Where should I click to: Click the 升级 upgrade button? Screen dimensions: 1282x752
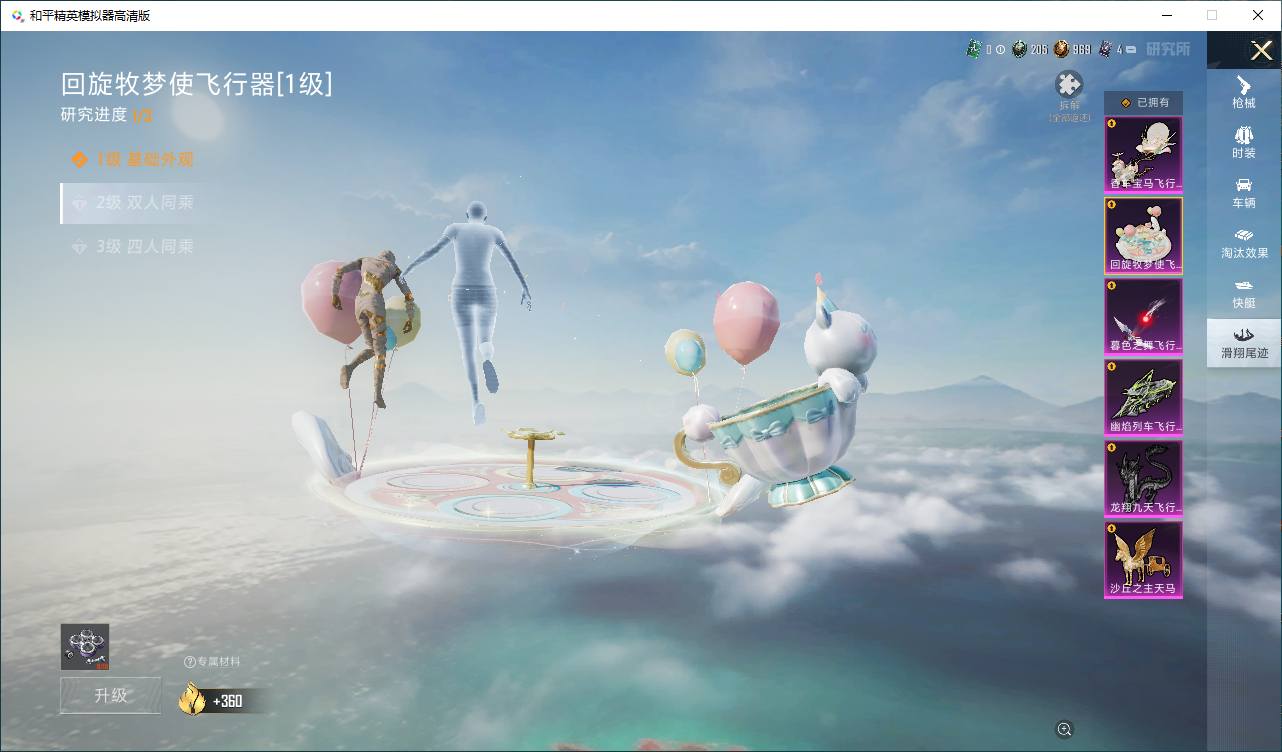tap(110, 695)
